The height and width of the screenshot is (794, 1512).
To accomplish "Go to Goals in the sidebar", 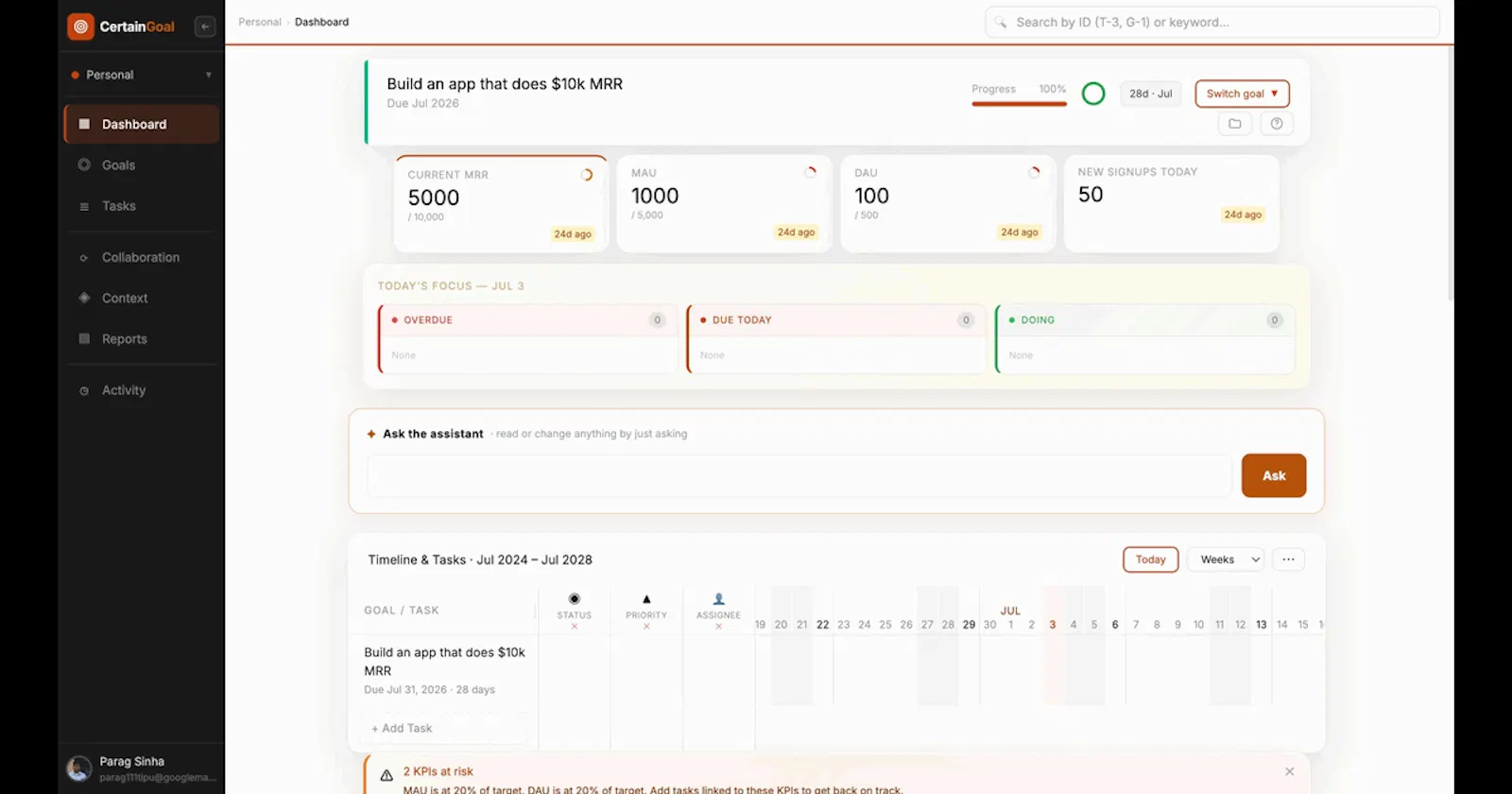I will (142, 164).
